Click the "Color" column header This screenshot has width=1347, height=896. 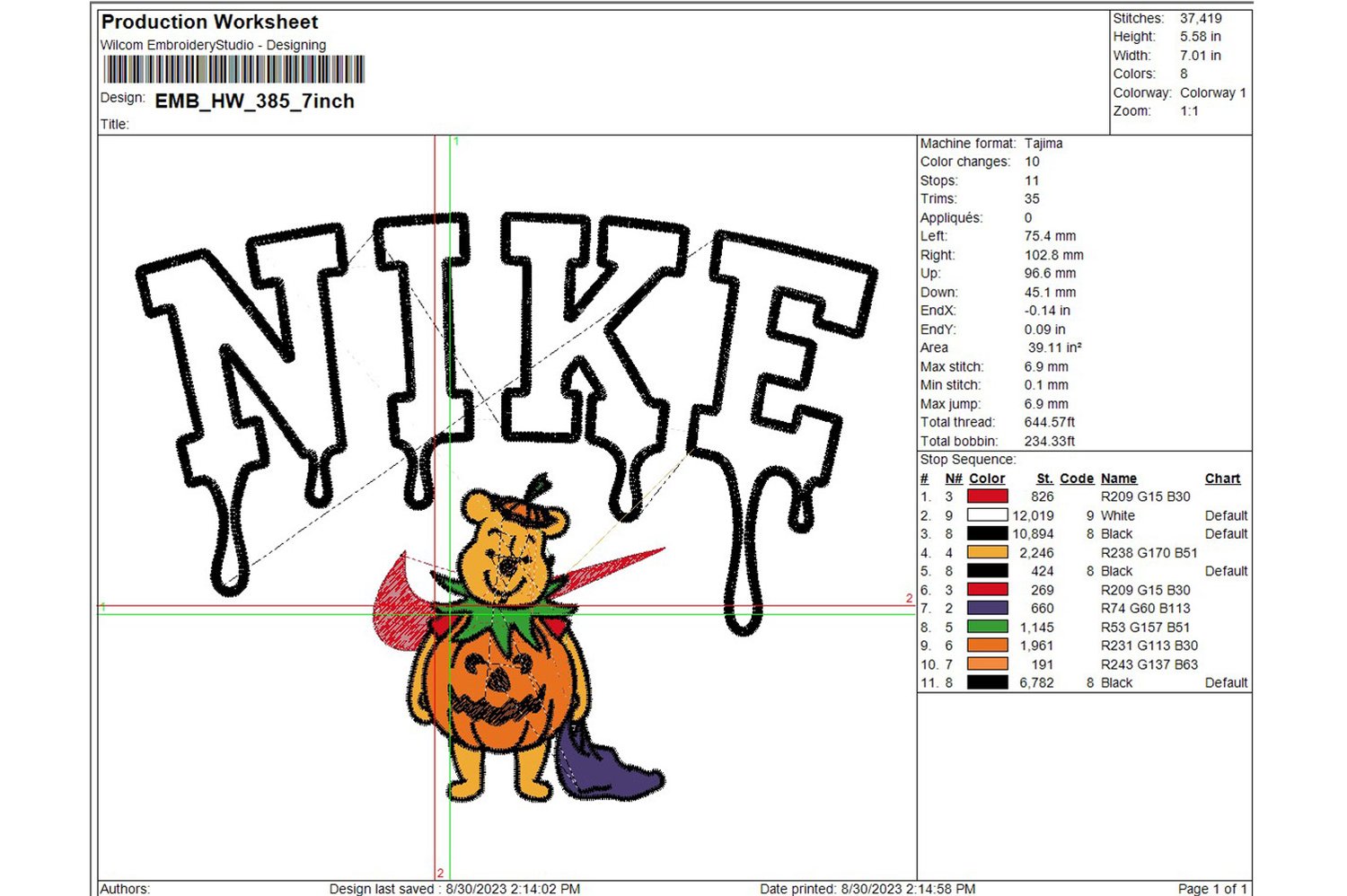987,479
